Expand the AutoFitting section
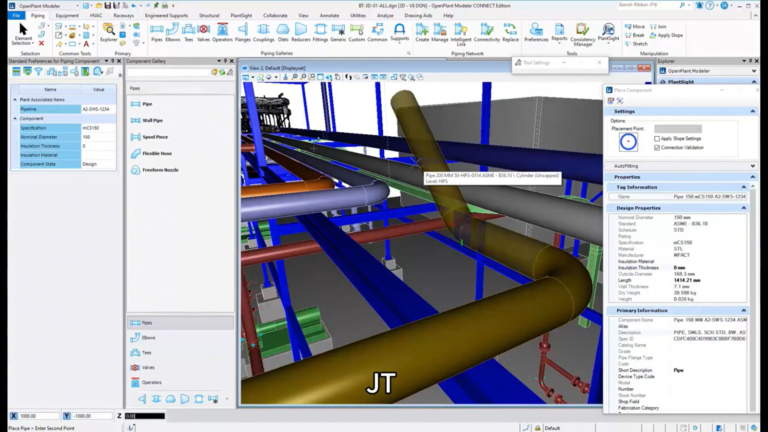 pyautogui.click(x=752, y=166)
